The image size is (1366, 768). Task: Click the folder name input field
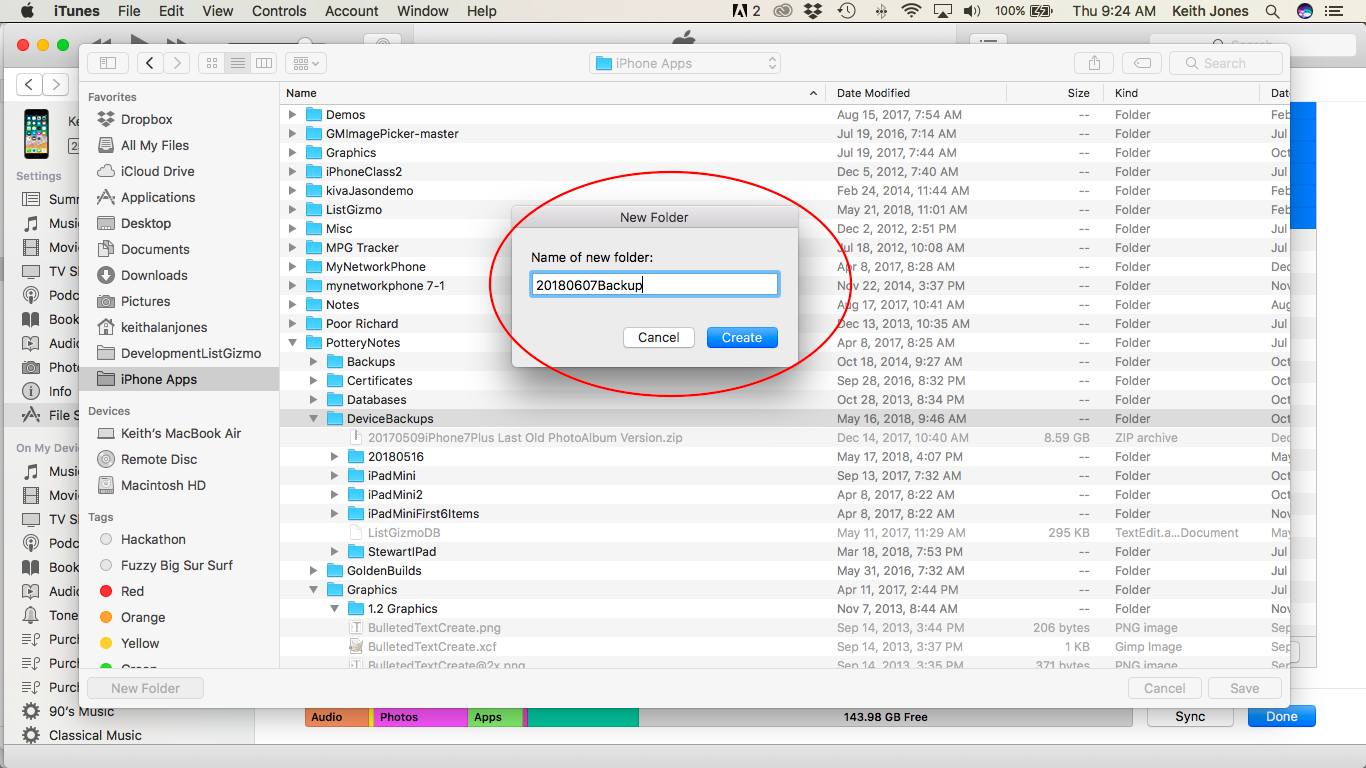(655, 285)
